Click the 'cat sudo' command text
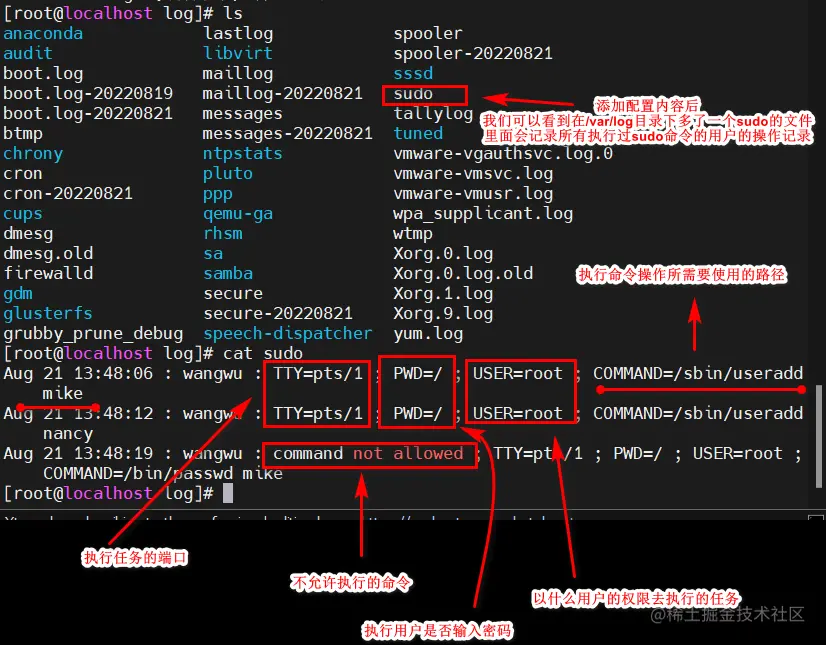Image resolution: width=826 pixels, height=645 pixels. (x=263, y=354)
